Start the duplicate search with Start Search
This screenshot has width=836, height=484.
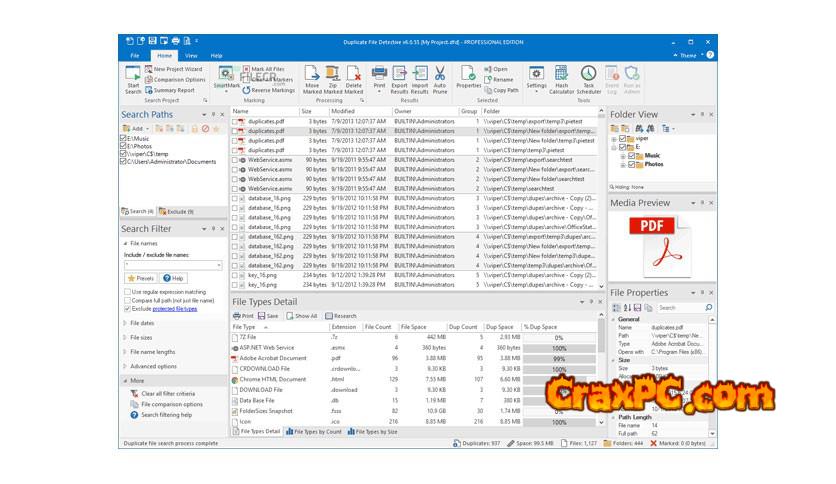point(133,79)
